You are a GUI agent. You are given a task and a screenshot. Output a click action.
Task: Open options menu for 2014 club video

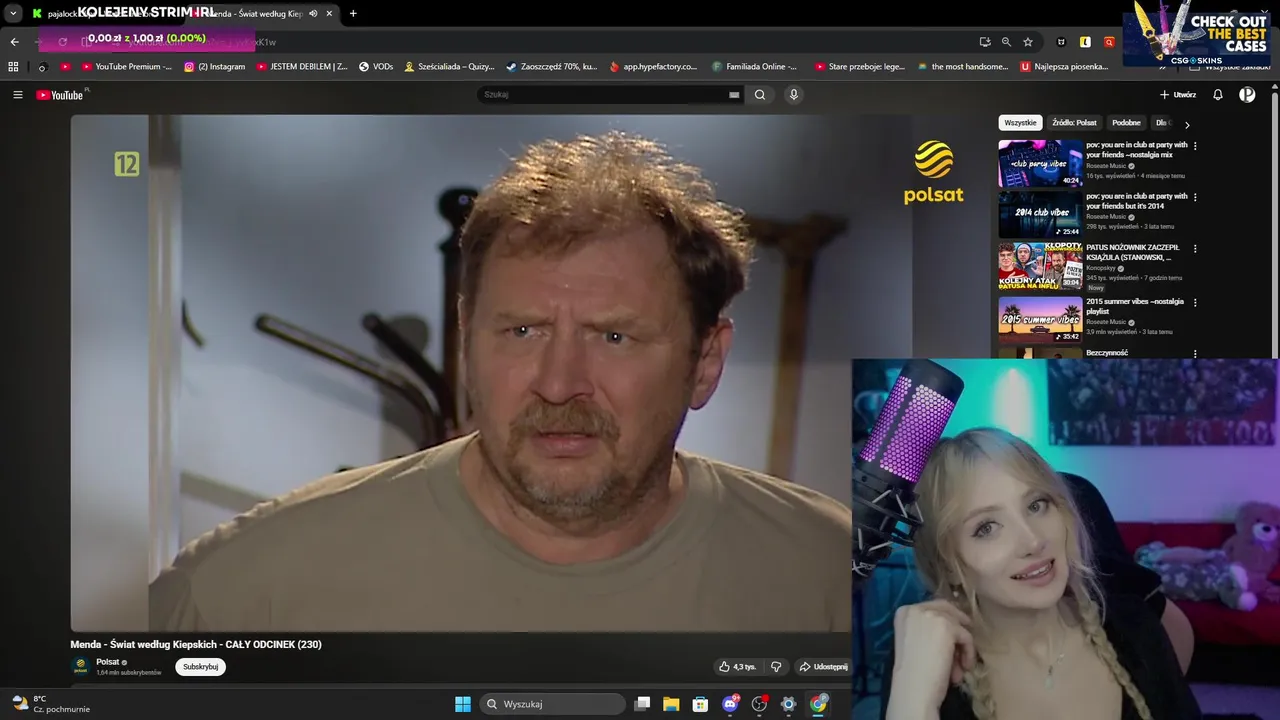(x=1195, y=197)
